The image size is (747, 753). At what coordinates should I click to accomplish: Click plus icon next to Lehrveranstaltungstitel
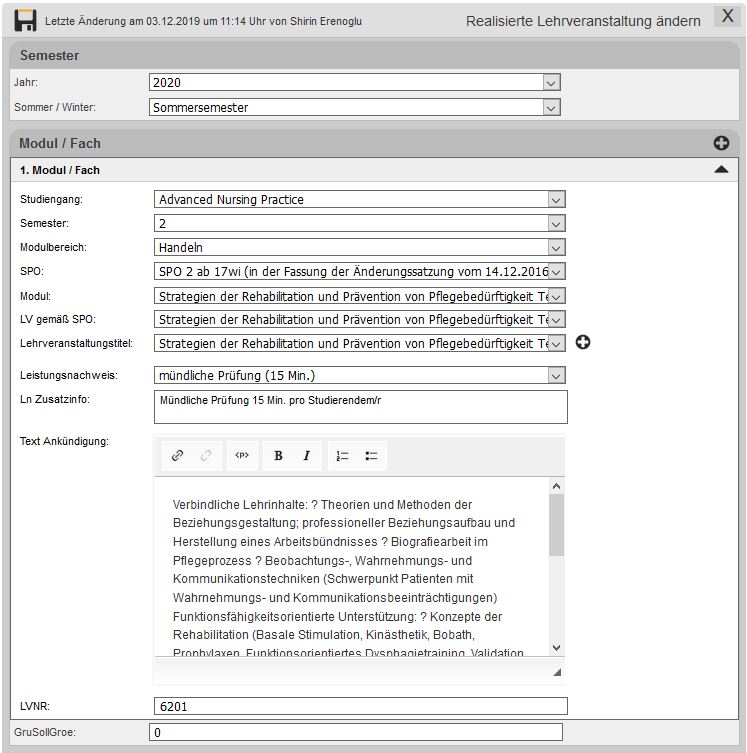[x=583, y=343]
